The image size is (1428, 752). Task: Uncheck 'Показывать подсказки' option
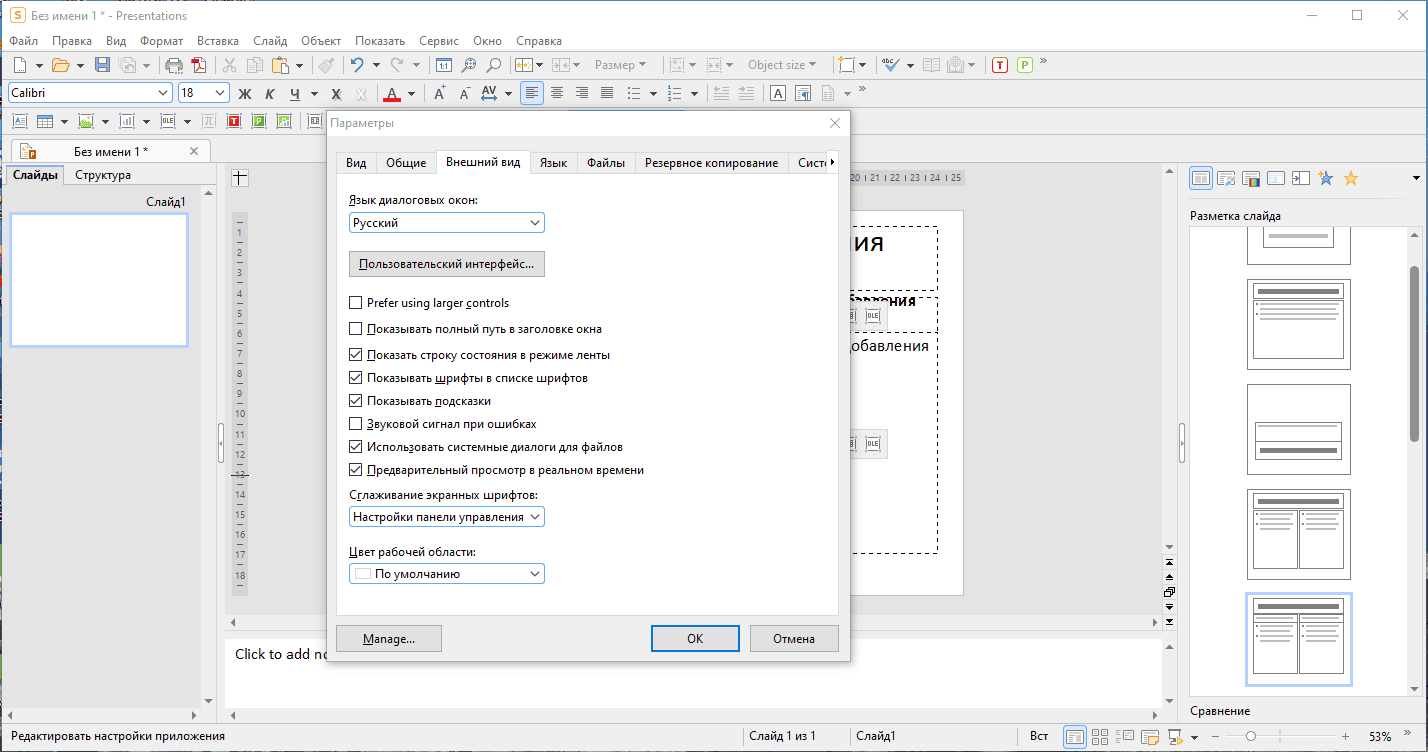pos(355,401)
